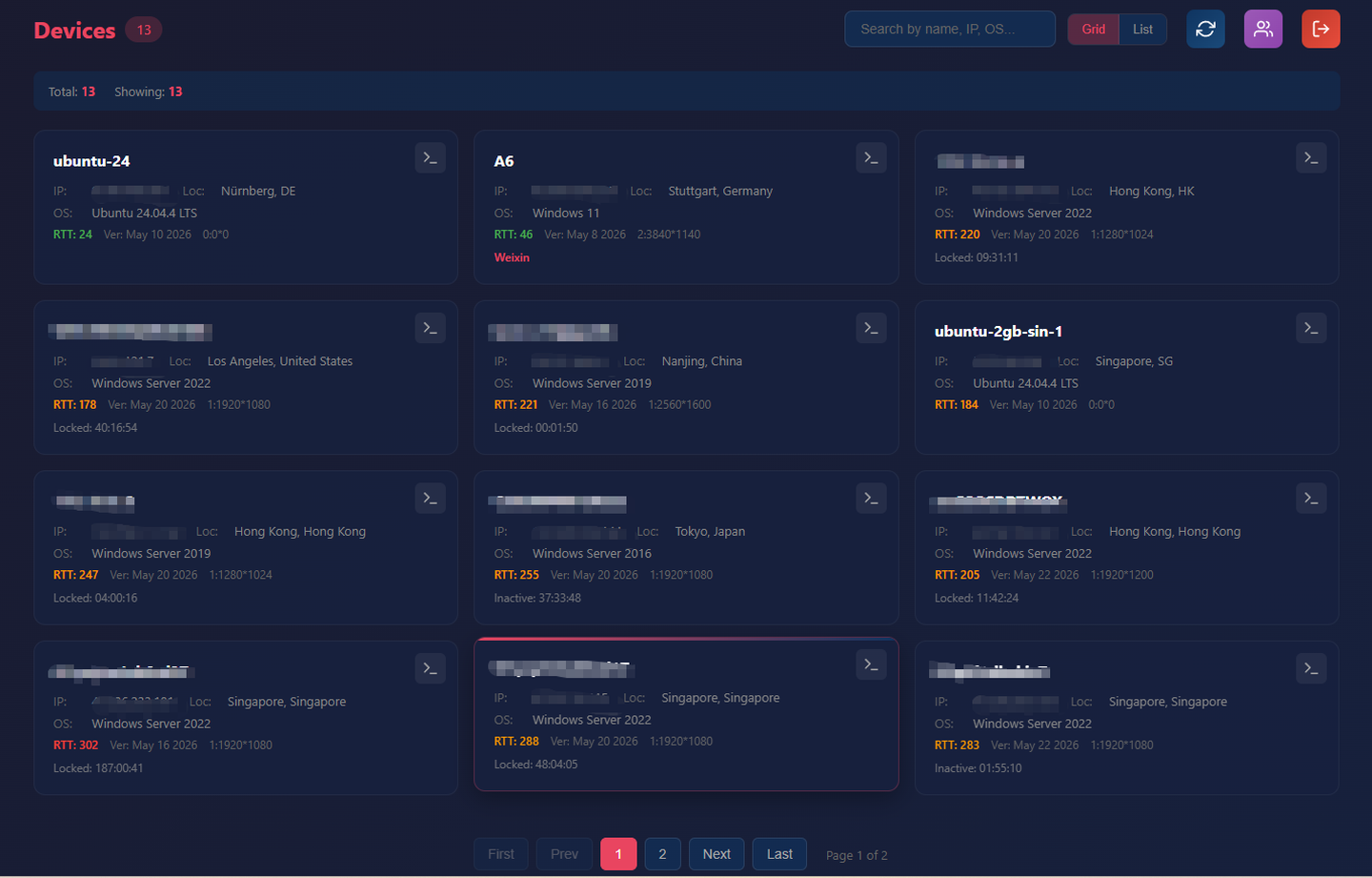The height and width of the screenshot is (878, 1372).
Task: Click the Page 1 of 2 text
Action: click(x=857, y=855)
